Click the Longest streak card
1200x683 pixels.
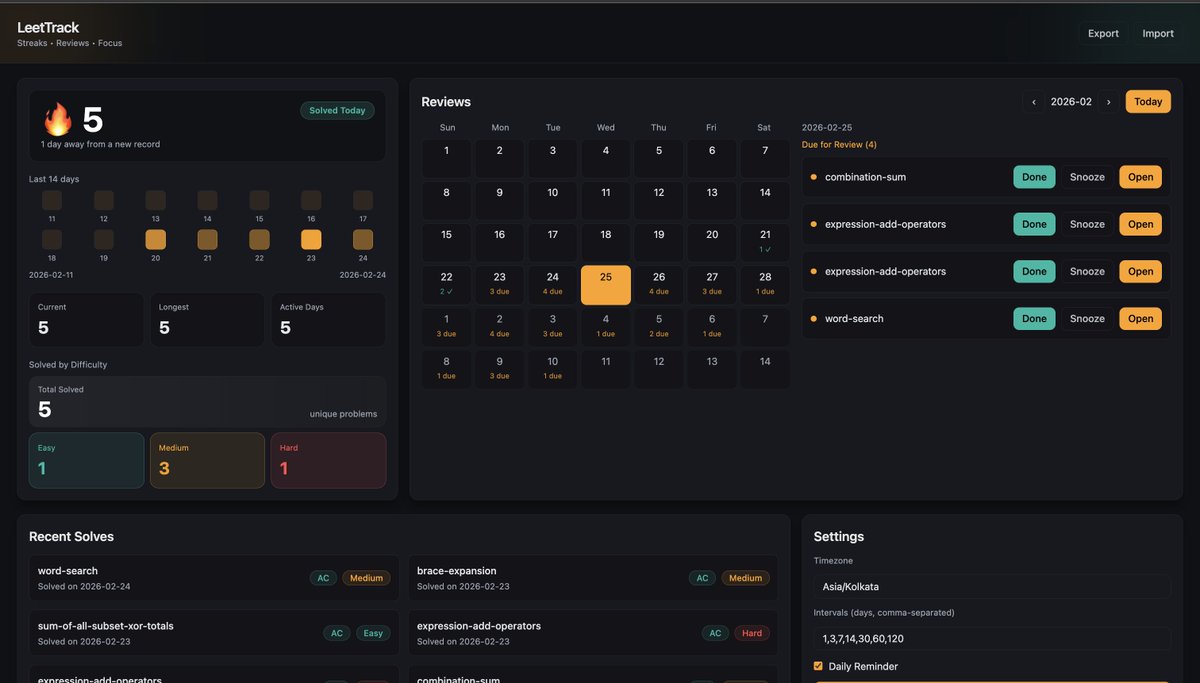pos(207,320)
